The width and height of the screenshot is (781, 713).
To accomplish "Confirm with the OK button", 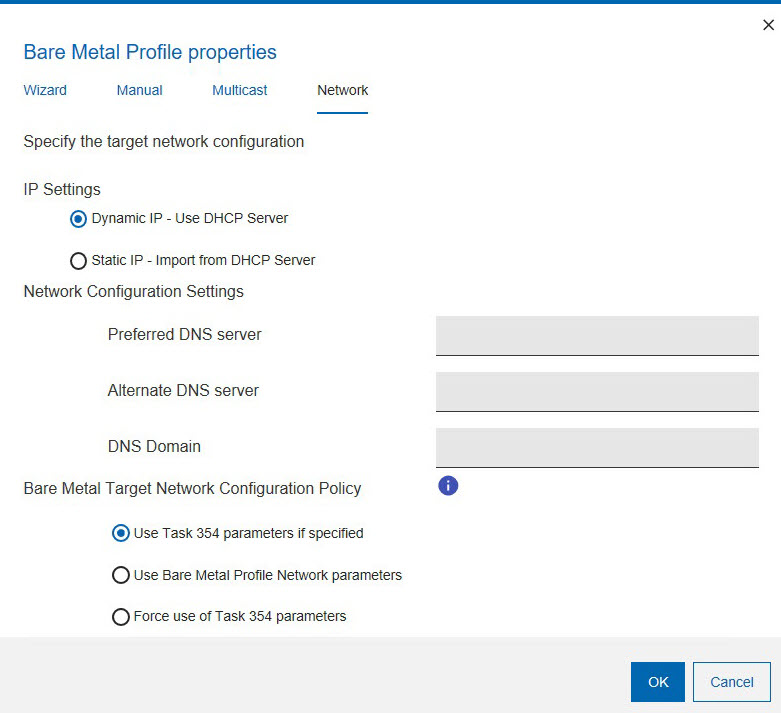I will tap(657, 682).
